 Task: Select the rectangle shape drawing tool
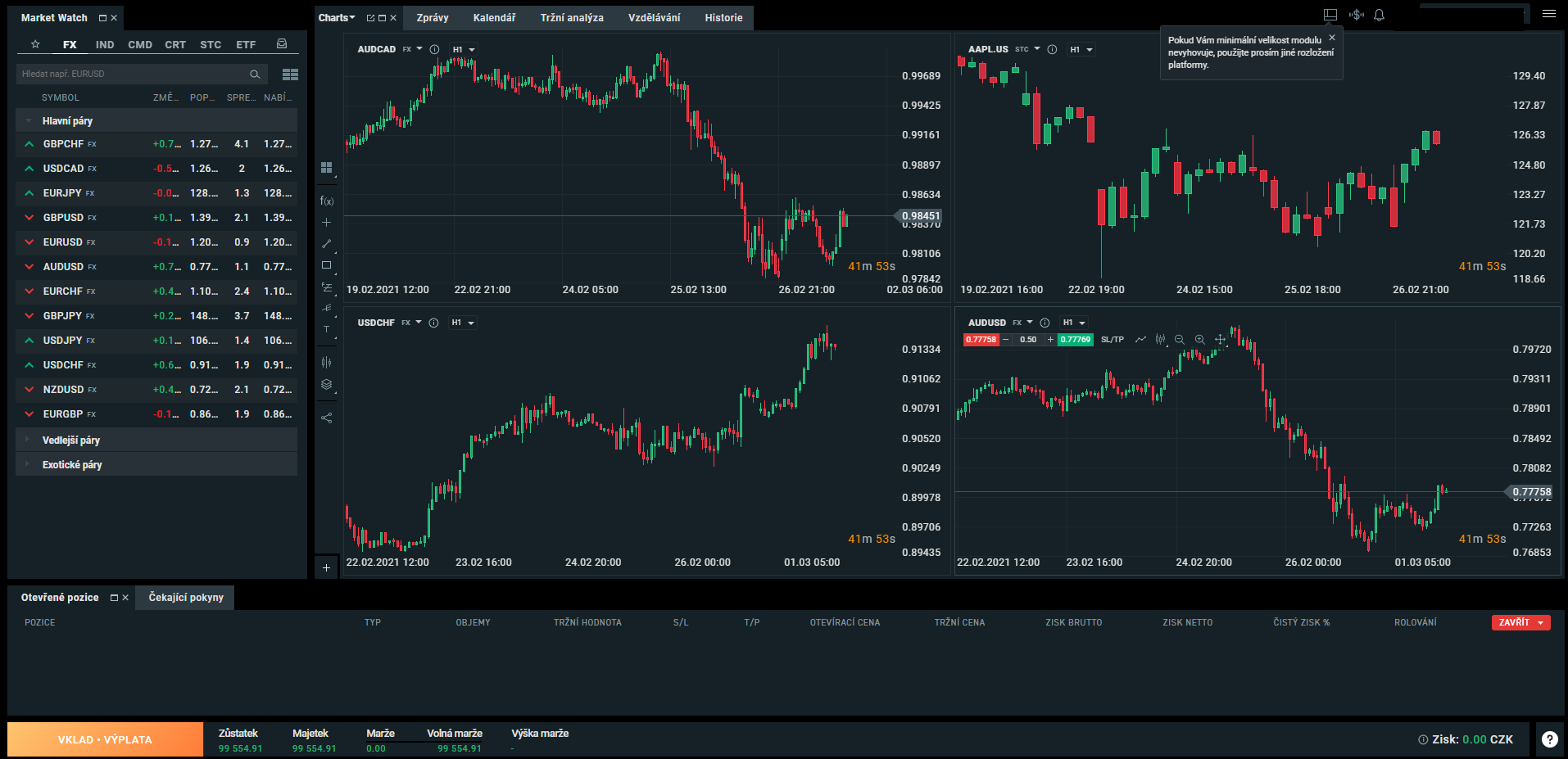click(x=326, y=265)
